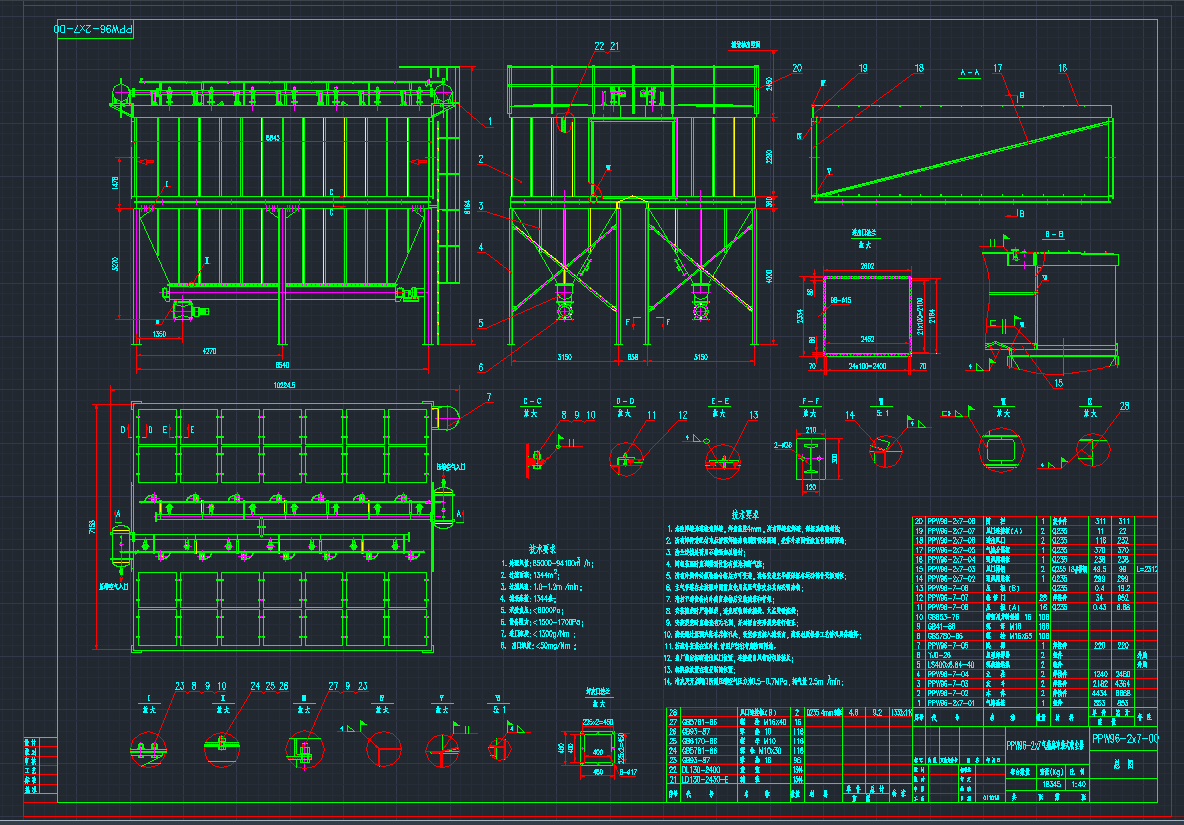Select the <50mg/Nm outlet concentration line
Viewport: 1184px width, 825px height.
(x=538, y=646)
